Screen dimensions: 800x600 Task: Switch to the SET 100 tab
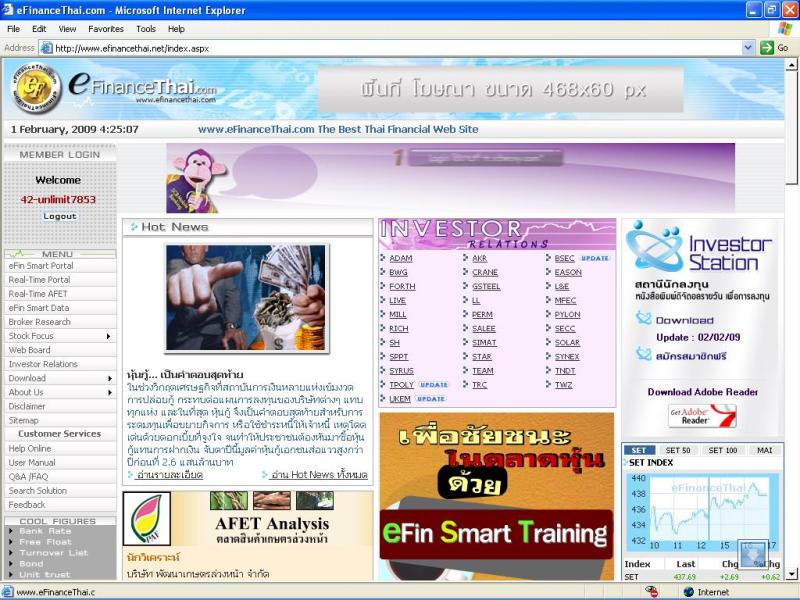[x=722, y=450]
